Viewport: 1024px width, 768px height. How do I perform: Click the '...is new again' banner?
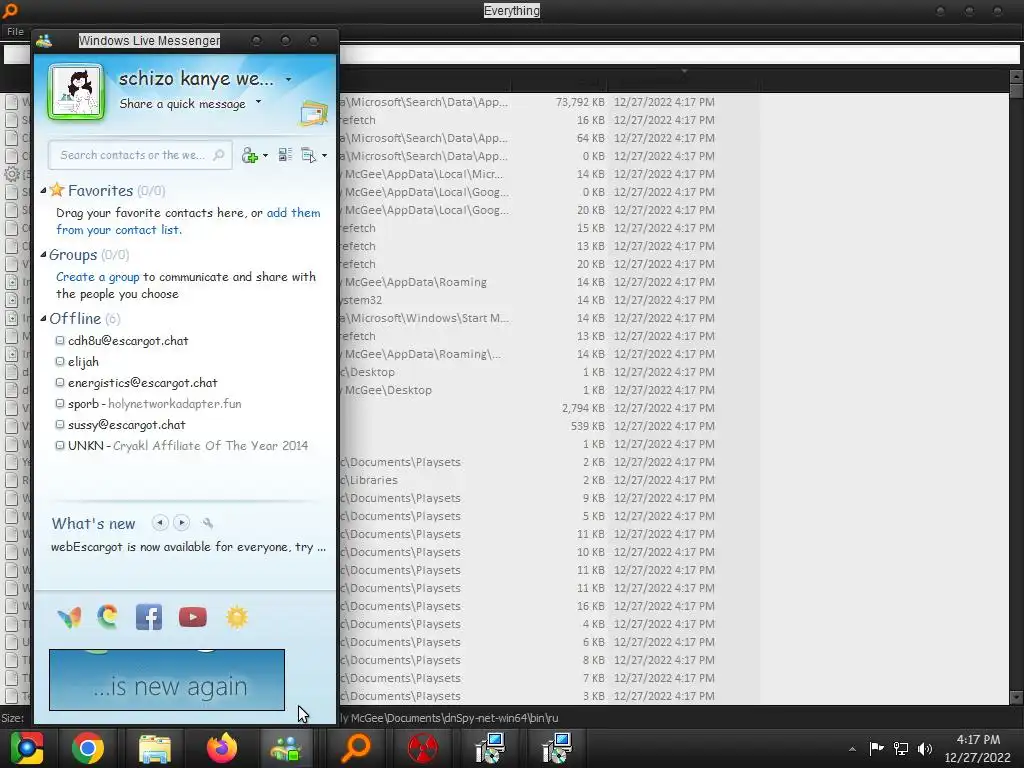[167, 680]
